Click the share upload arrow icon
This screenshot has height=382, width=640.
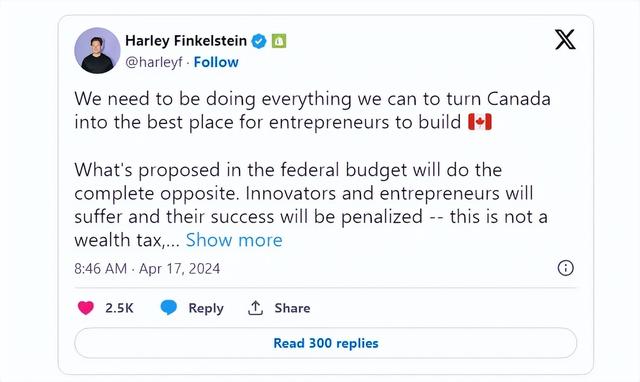point(256,308)
